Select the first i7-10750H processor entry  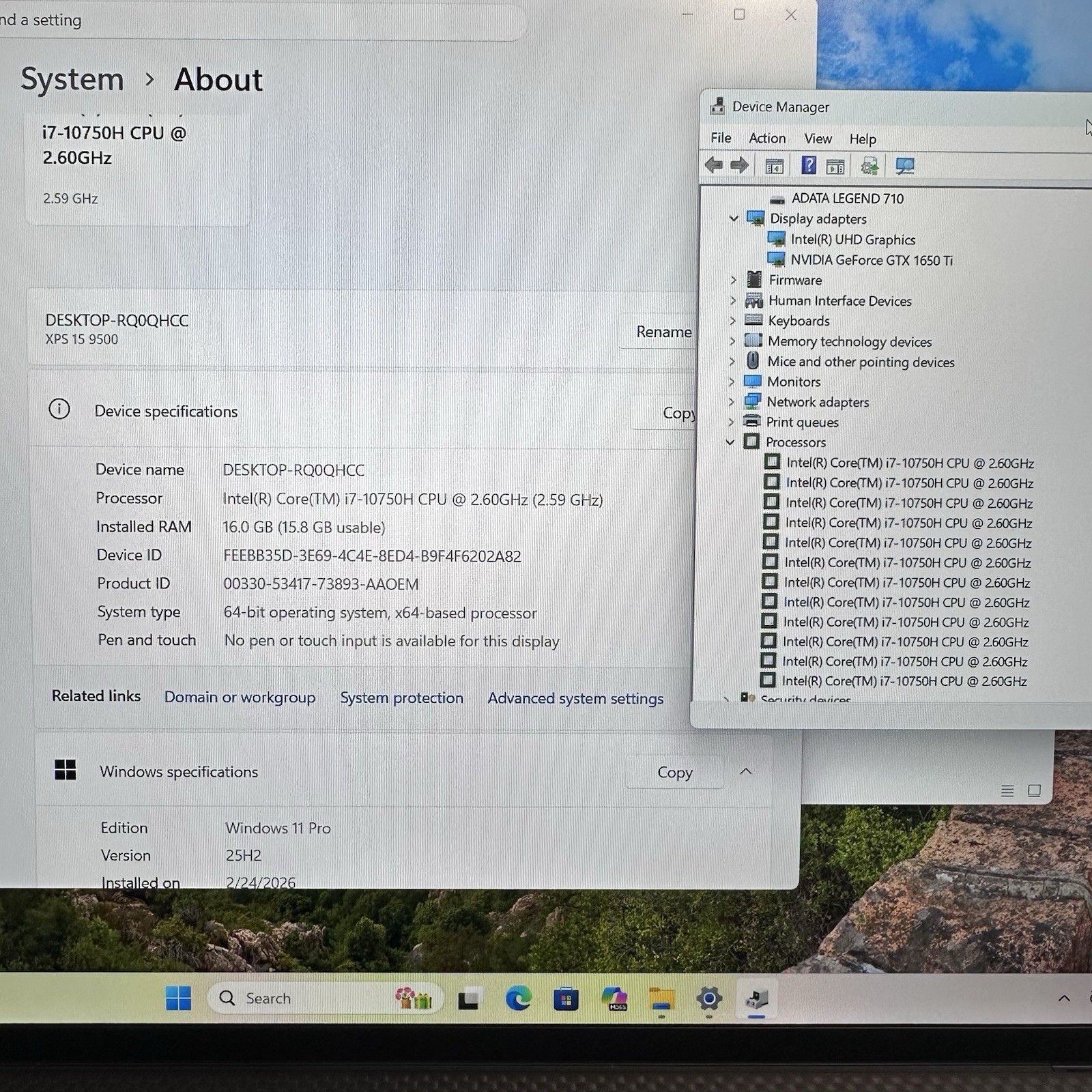(910, 463)
